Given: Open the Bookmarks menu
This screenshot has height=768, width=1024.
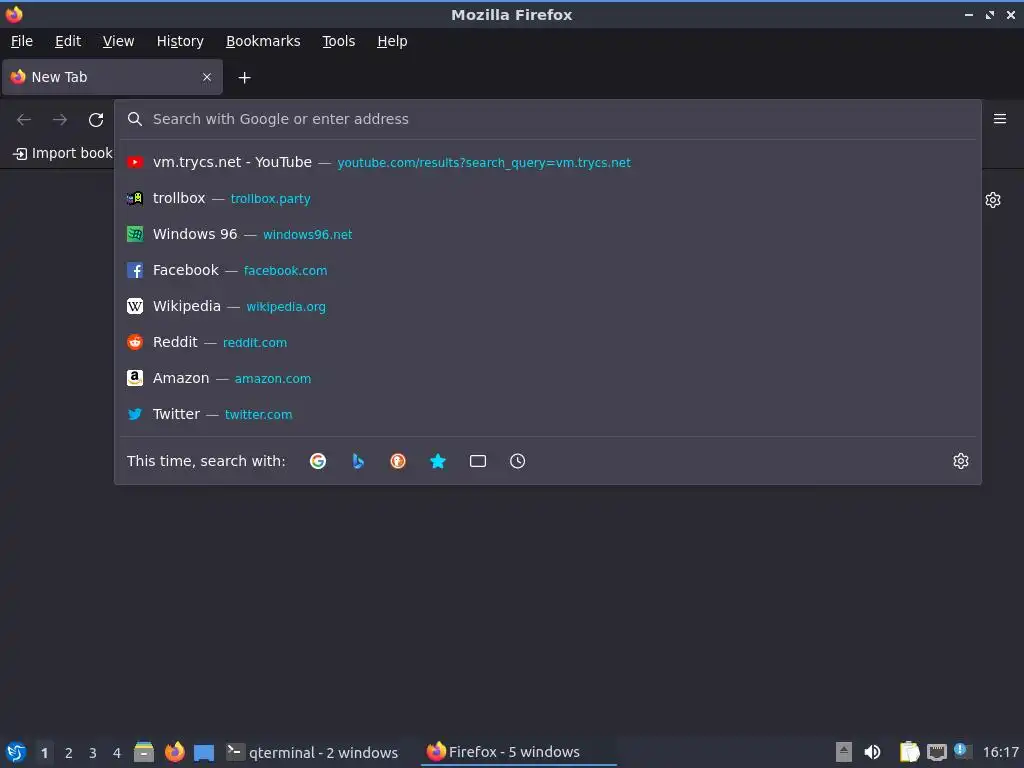Looking at the screenshot, I should [x=263, y=41].
